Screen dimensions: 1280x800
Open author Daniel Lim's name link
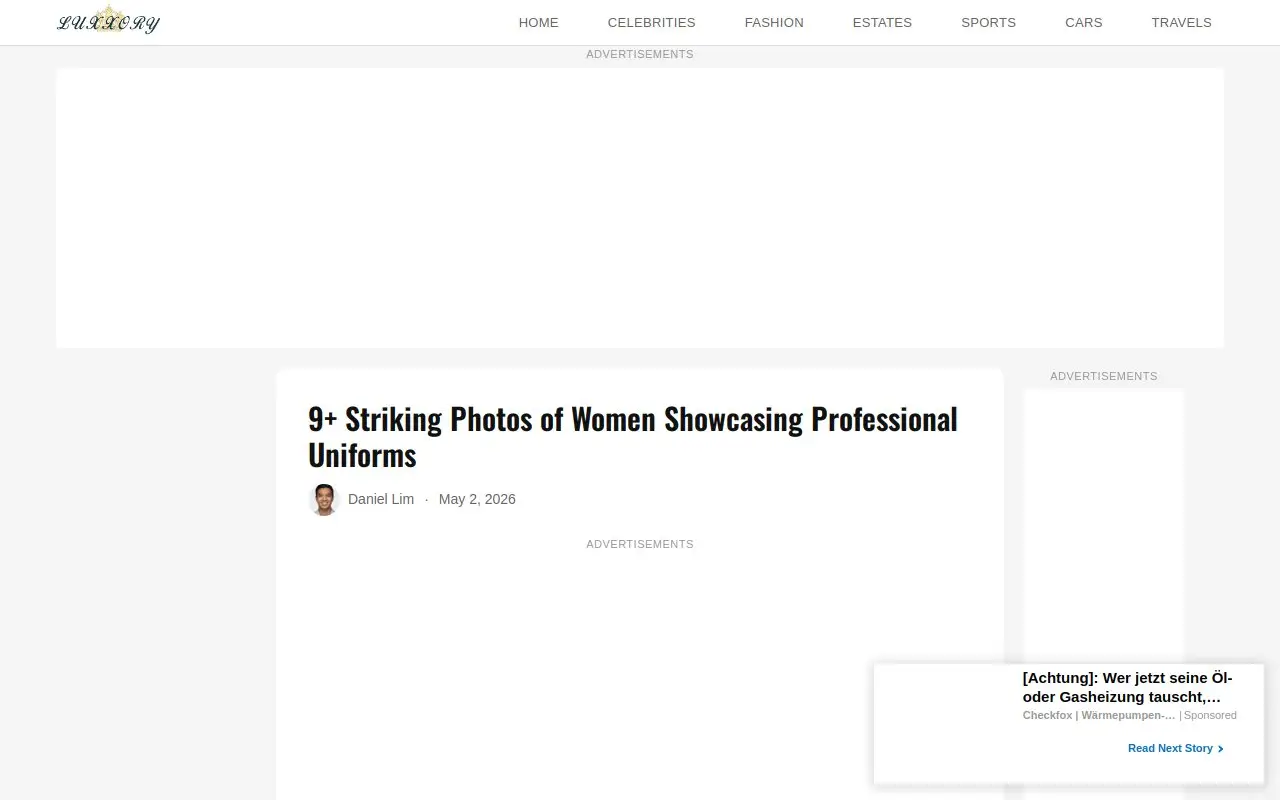(x=381, y=499)
